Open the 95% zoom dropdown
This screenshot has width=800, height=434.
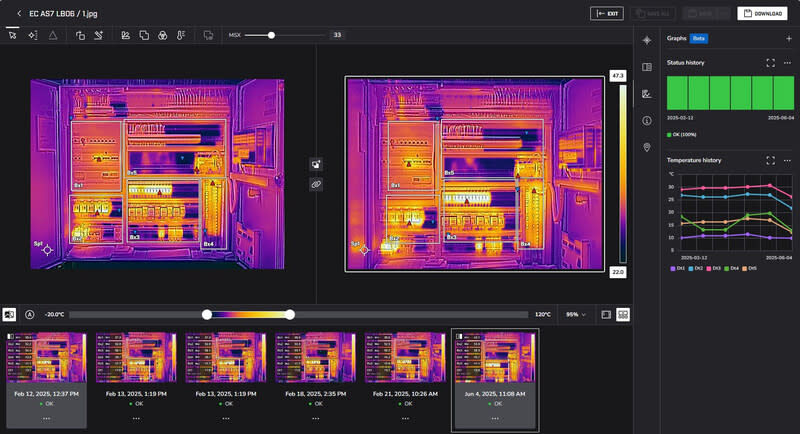point(577,314)
